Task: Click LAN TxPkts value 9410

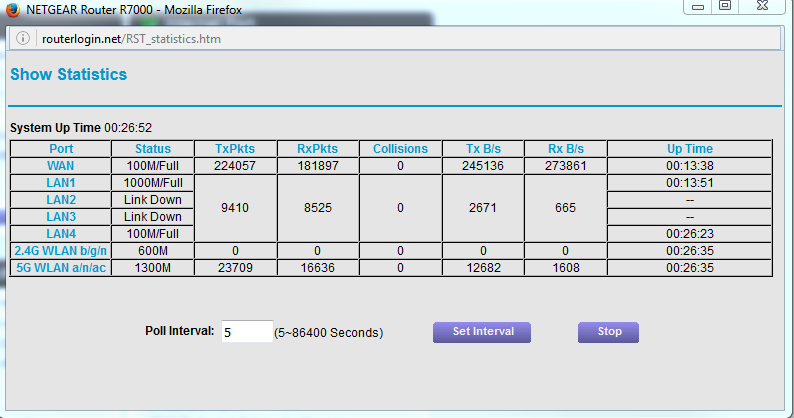Action: (x=235, y=208)
